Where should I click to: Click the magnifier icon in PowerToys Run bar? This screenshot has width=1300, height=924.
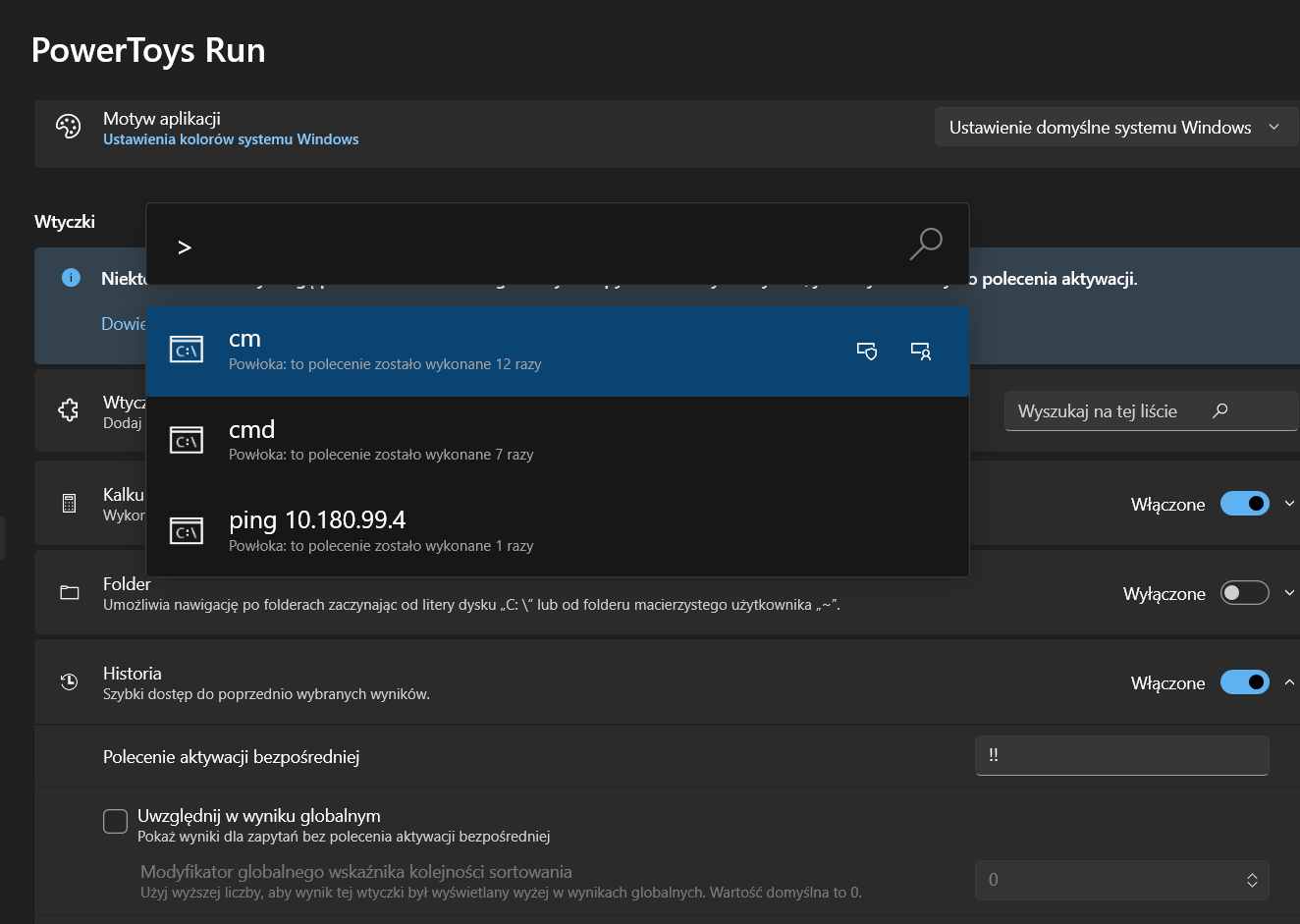(x=924, y=245)
